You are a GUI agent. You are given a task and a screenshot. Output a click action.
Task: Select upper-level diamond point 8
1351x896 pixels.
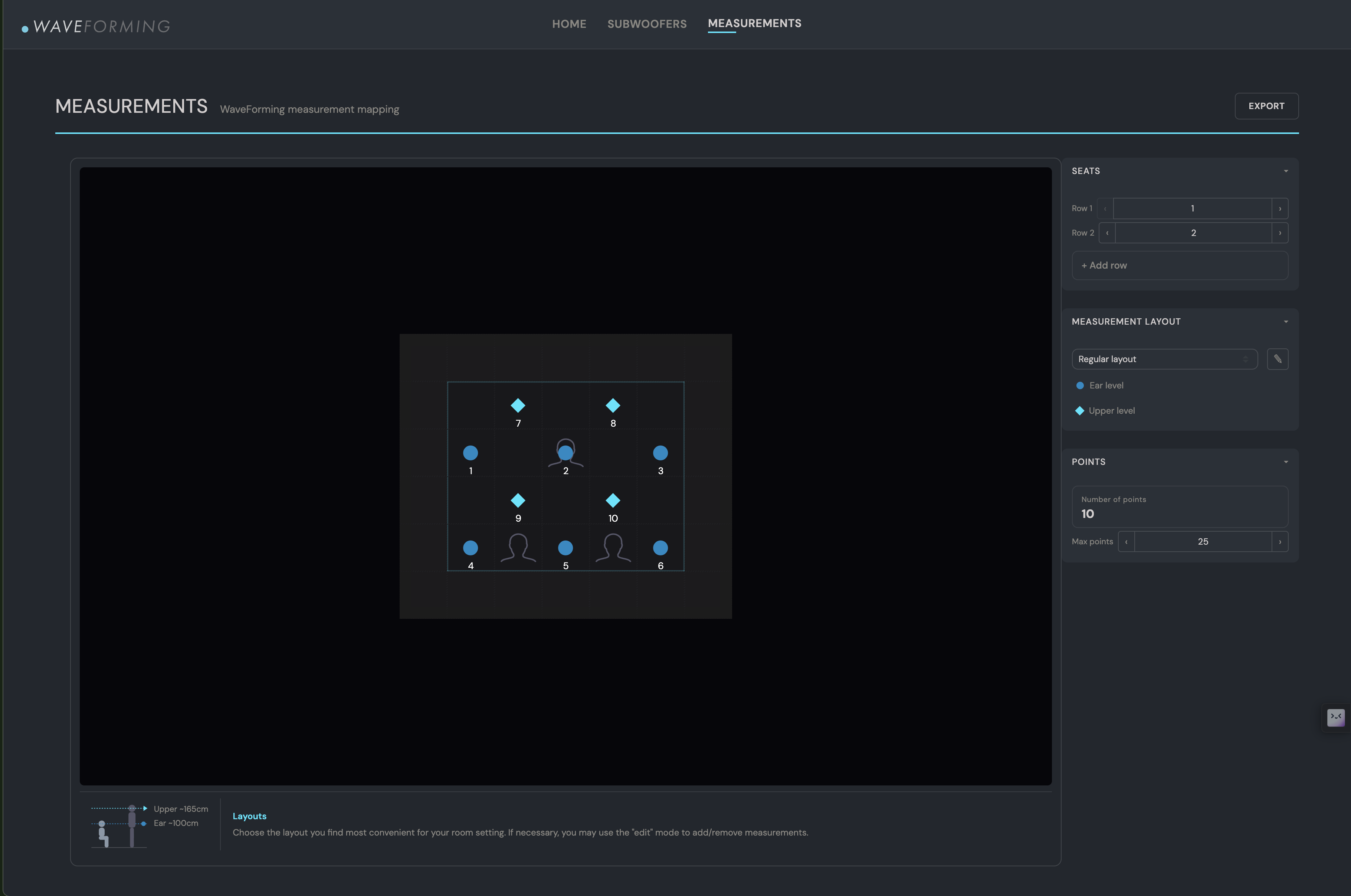point(613,406)
